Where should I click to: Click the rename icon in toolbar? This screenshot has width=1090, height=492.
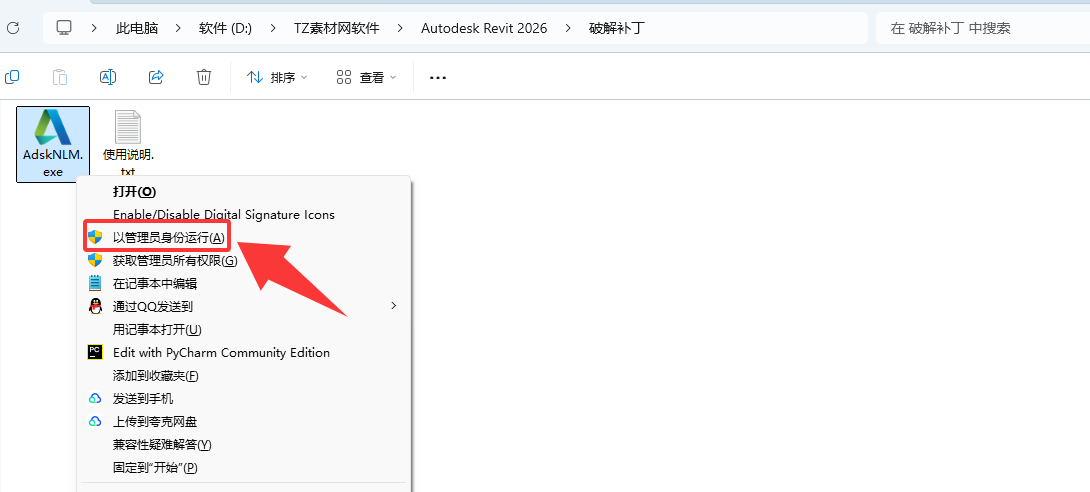pyautogui.click(x=108, y=77)
